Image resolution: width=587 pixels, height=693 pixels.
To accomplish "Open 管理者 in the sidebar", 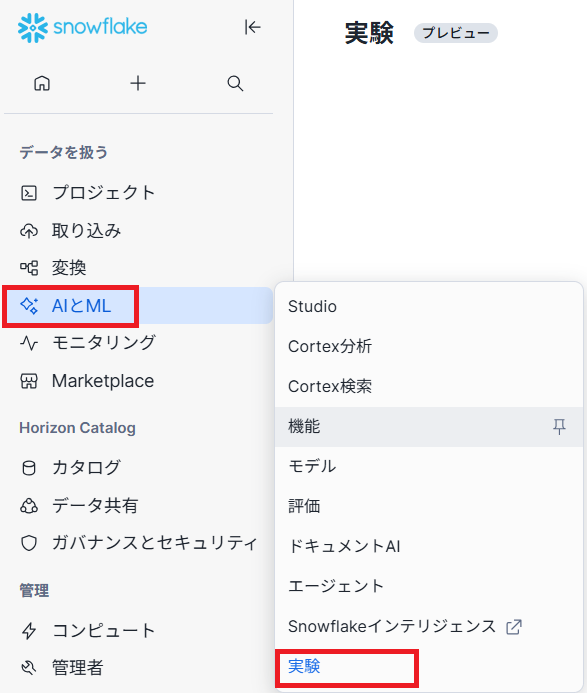I will click(x=138, y=668).
